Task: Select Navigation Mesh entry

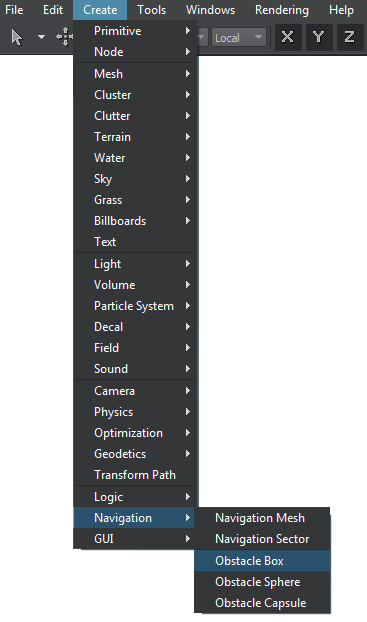Action: pyautogui.click(x=262, y=518)
